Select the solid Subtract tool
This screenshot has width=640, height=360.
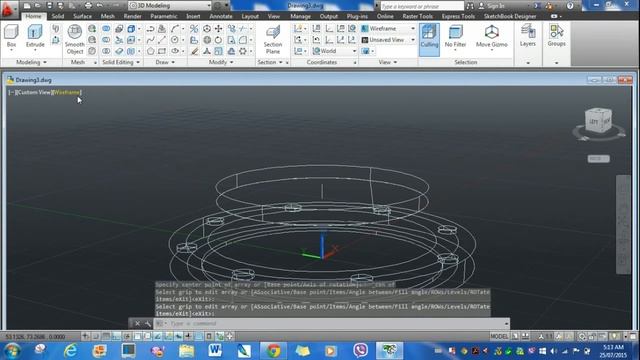click(106, 40)
